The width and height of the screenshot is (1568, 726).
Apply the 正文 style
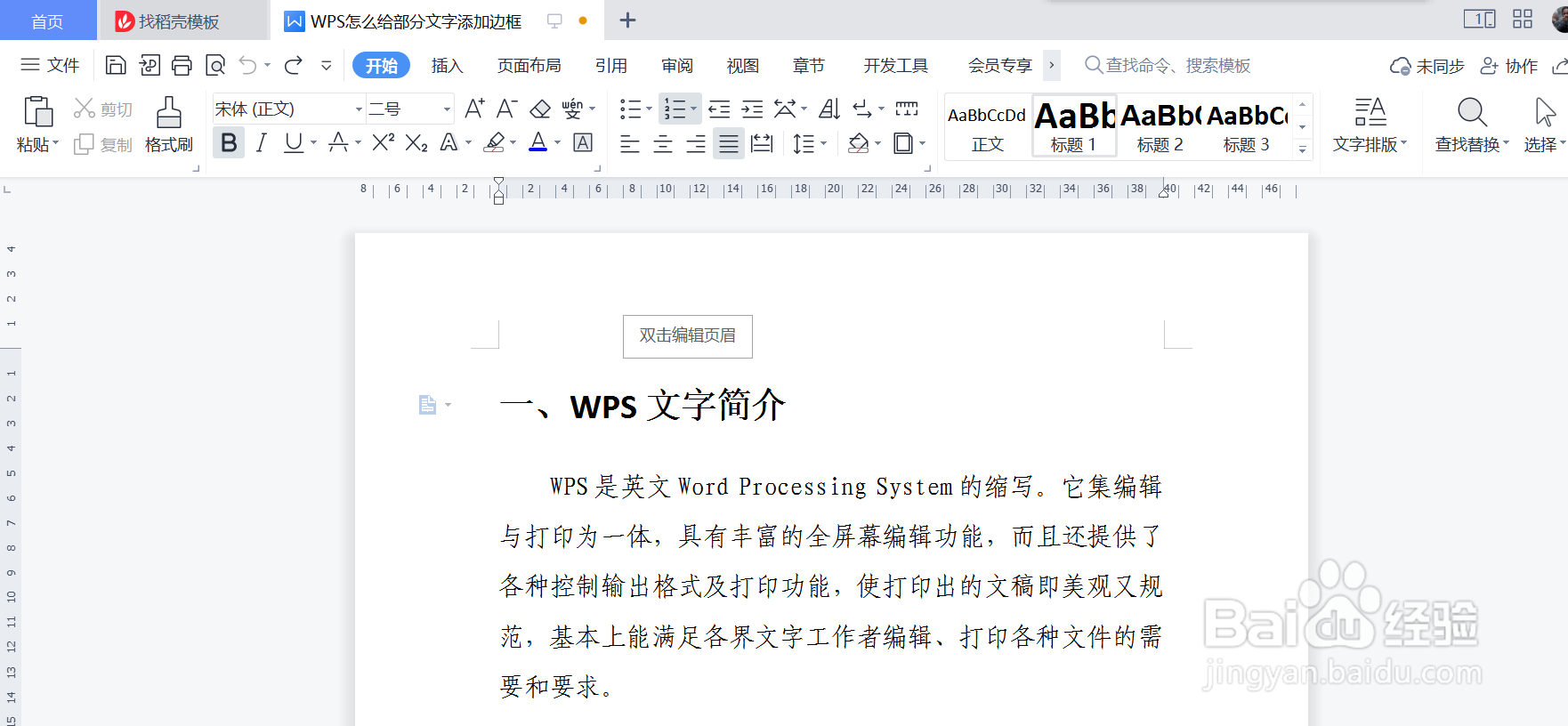(988, 125)
